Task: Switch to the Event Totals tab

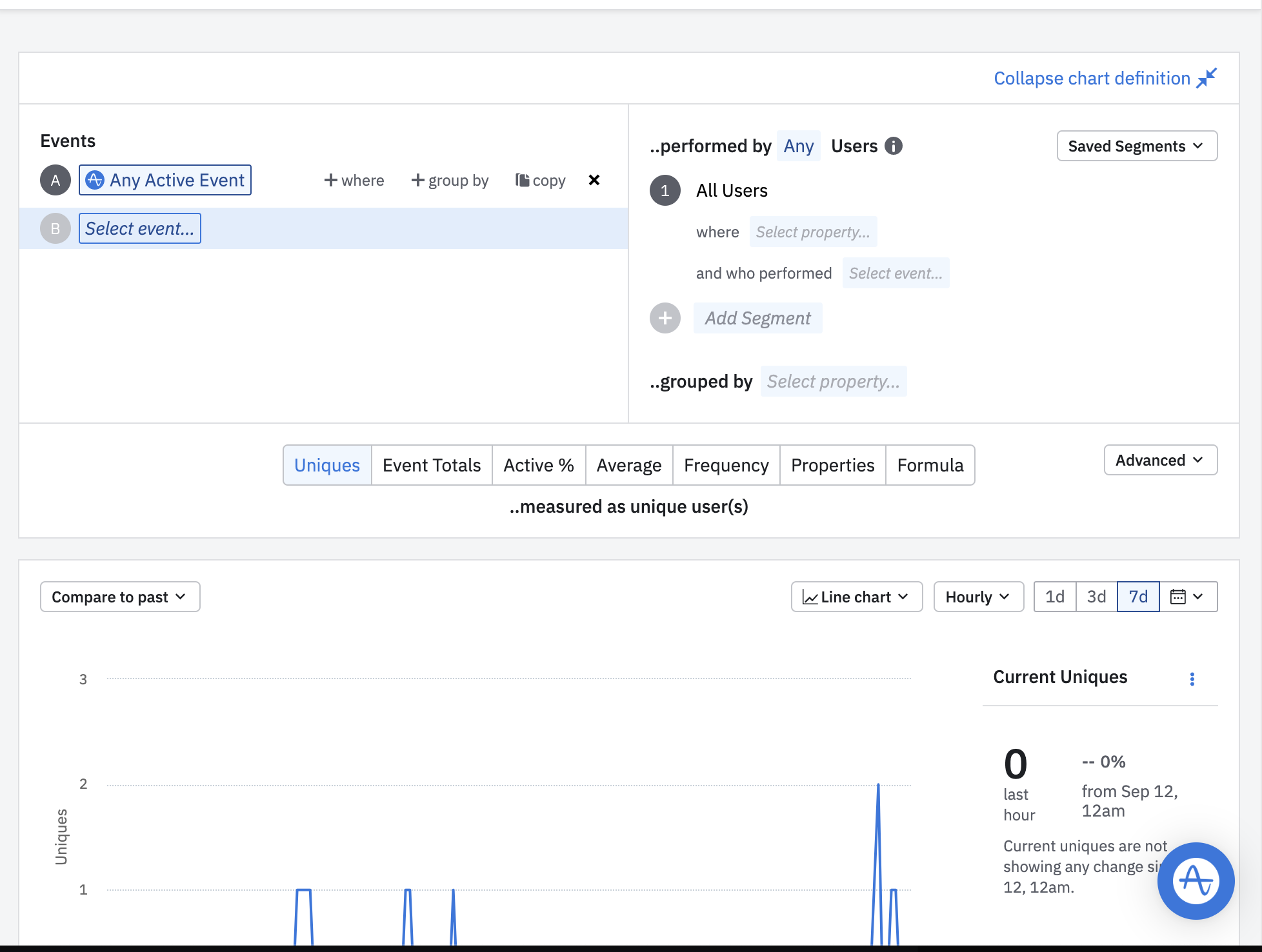Action: pyautogui.click(x=432, y=465)
